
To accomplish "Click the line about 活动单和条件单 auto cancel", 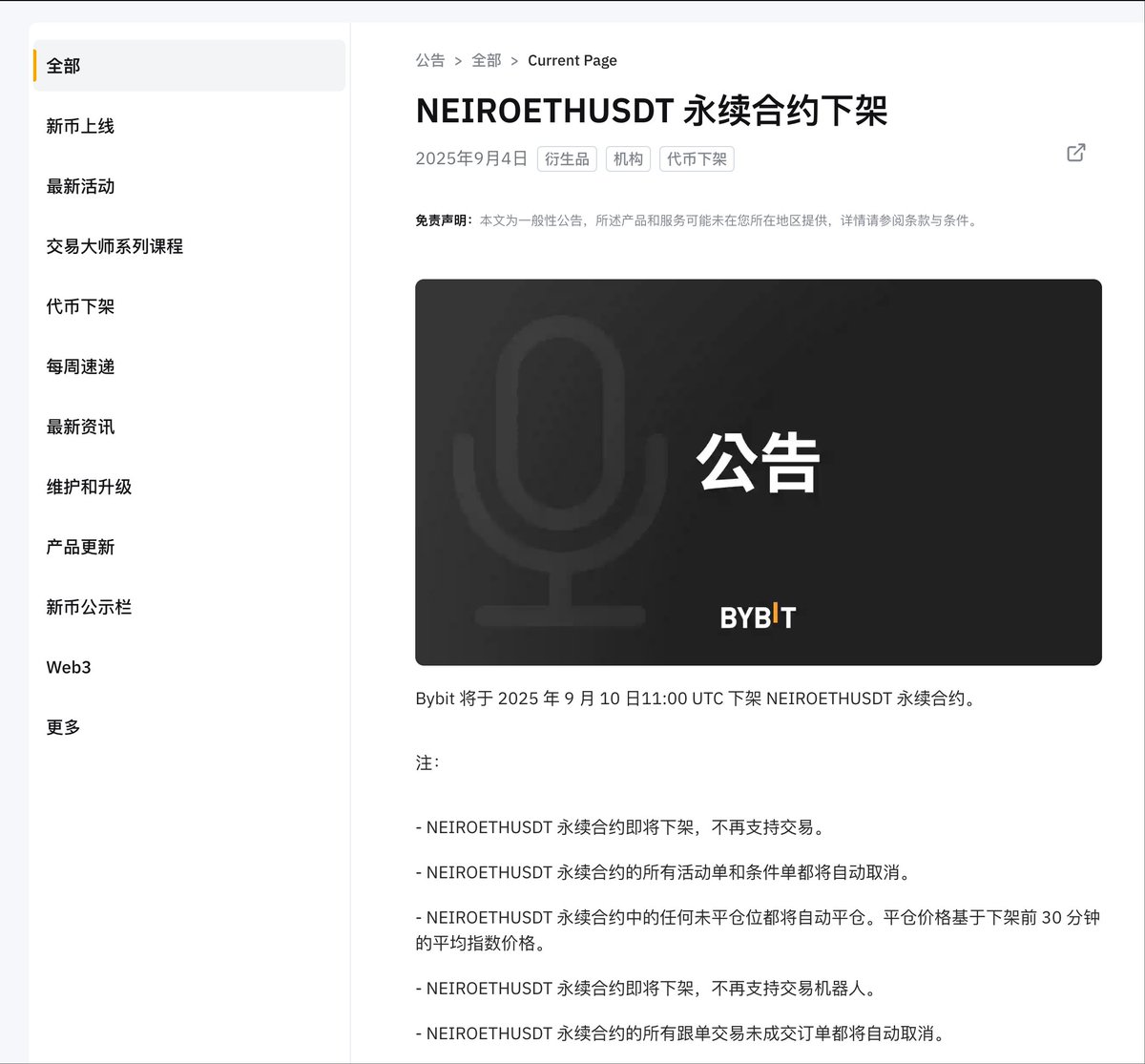I will tap(663, 872).
